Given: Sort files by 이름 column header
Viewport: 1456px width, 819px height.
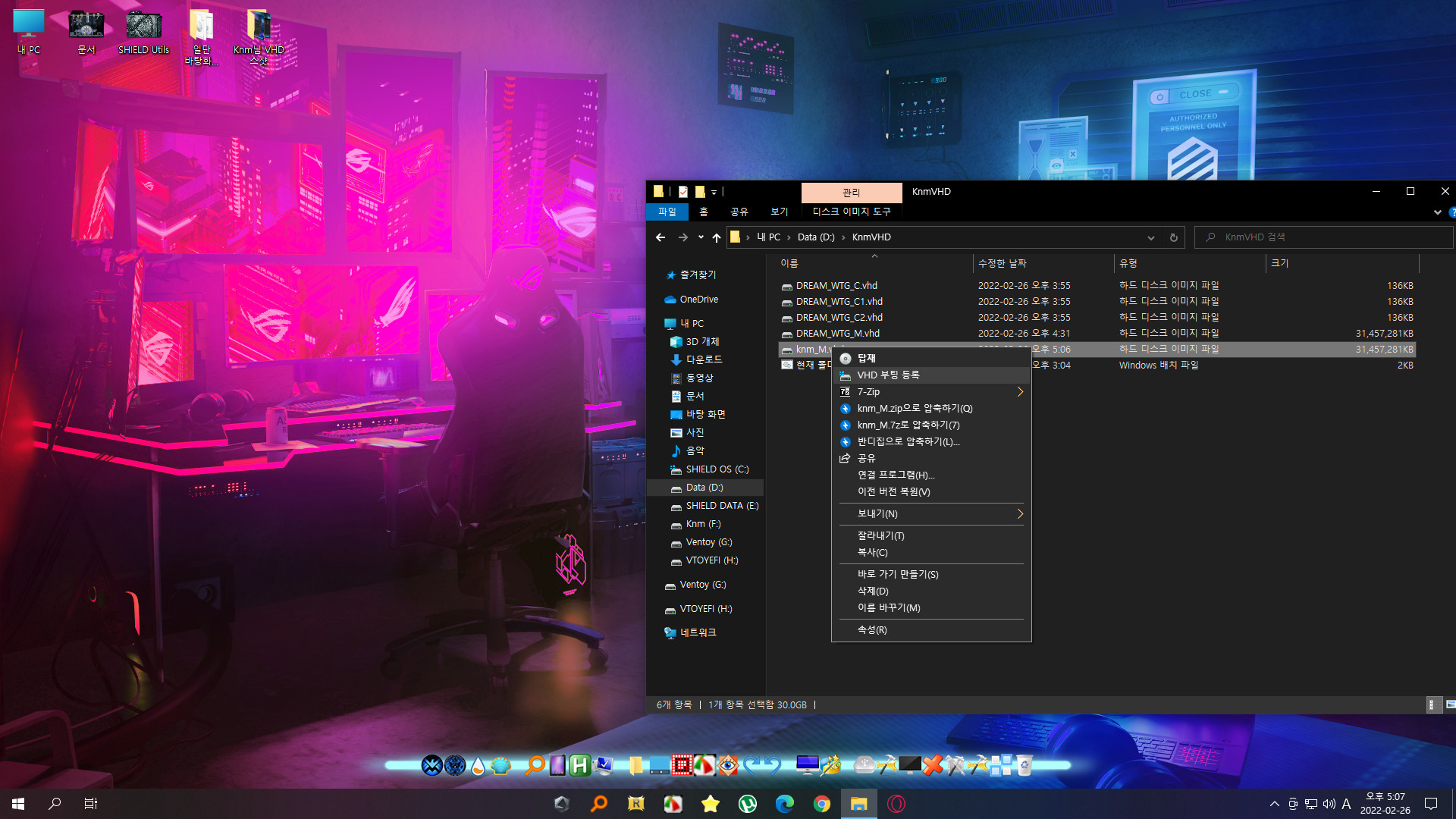Looking at the screenshot, I should point(875,263).
